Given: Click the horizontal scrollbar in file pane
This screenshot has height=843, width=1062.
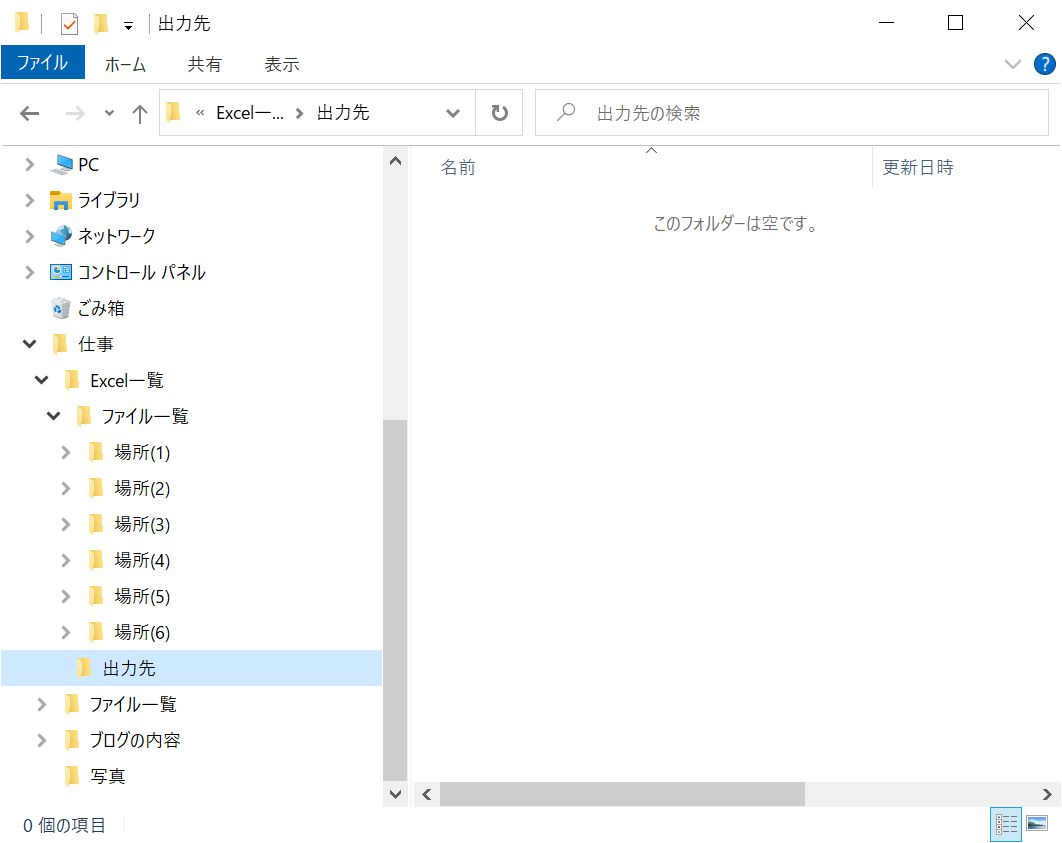Looking at the screenshot, I should coord(621,794).
